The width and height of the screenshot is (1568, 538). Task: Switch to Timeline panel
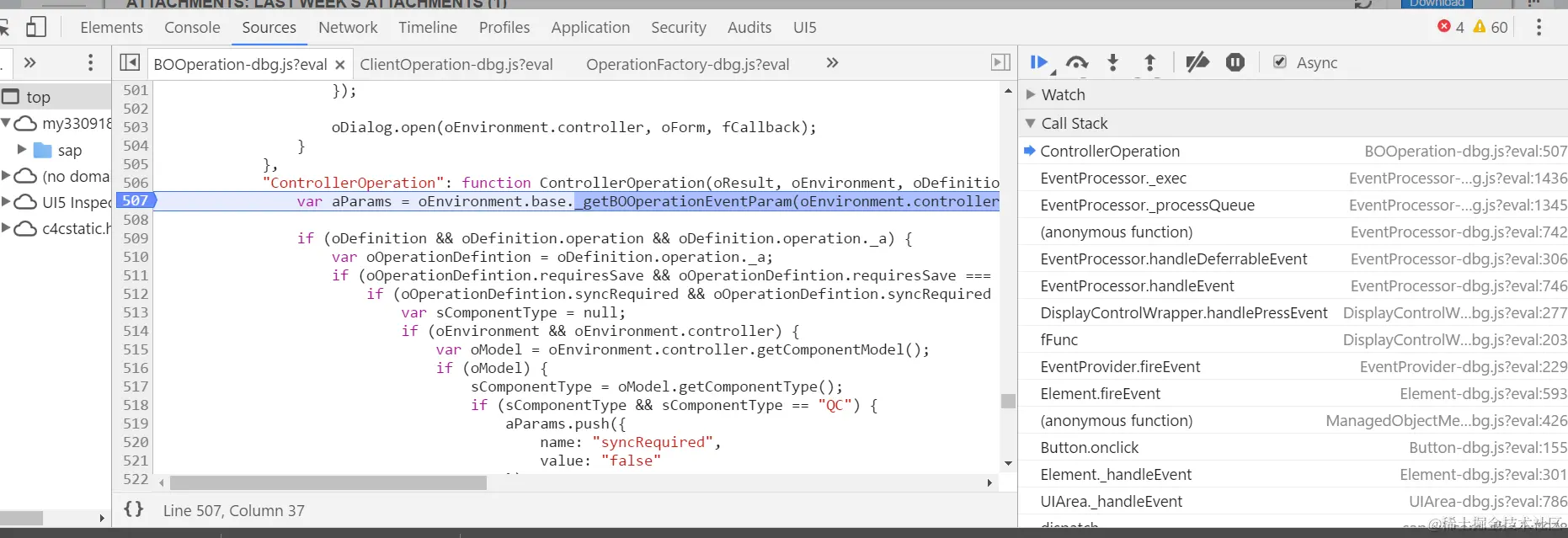coord(428,27)
